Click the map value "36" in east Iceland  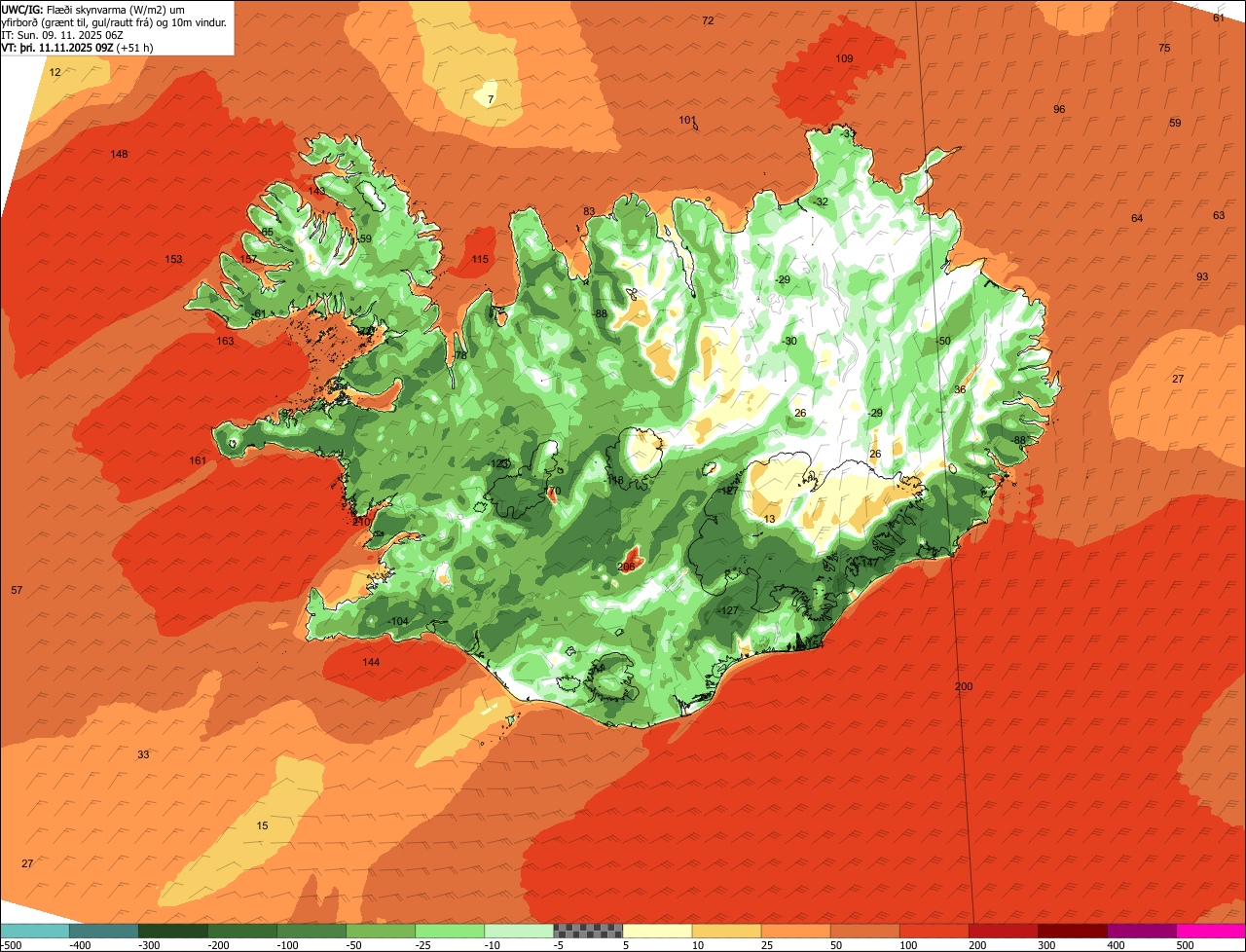960,389
